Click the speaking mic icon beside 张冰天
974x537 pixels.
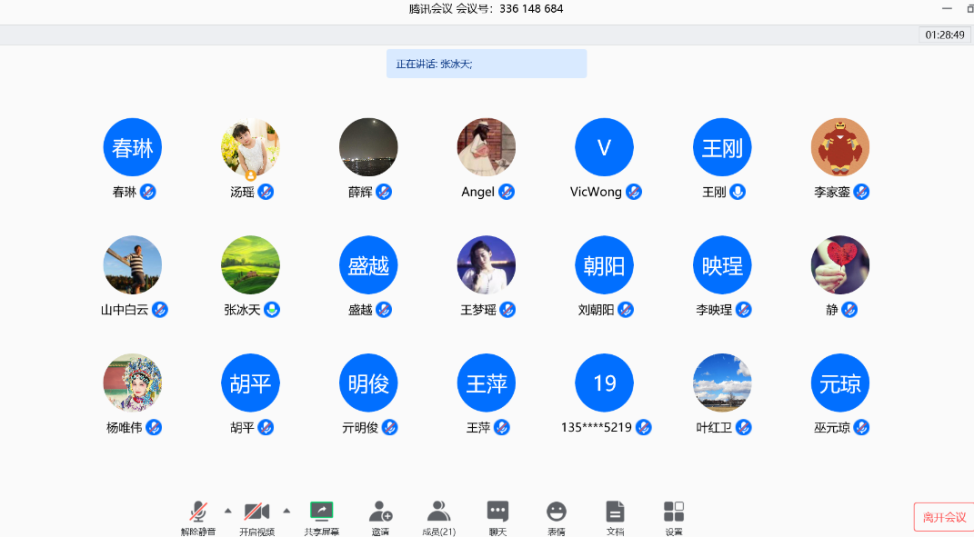coord(271,310)
